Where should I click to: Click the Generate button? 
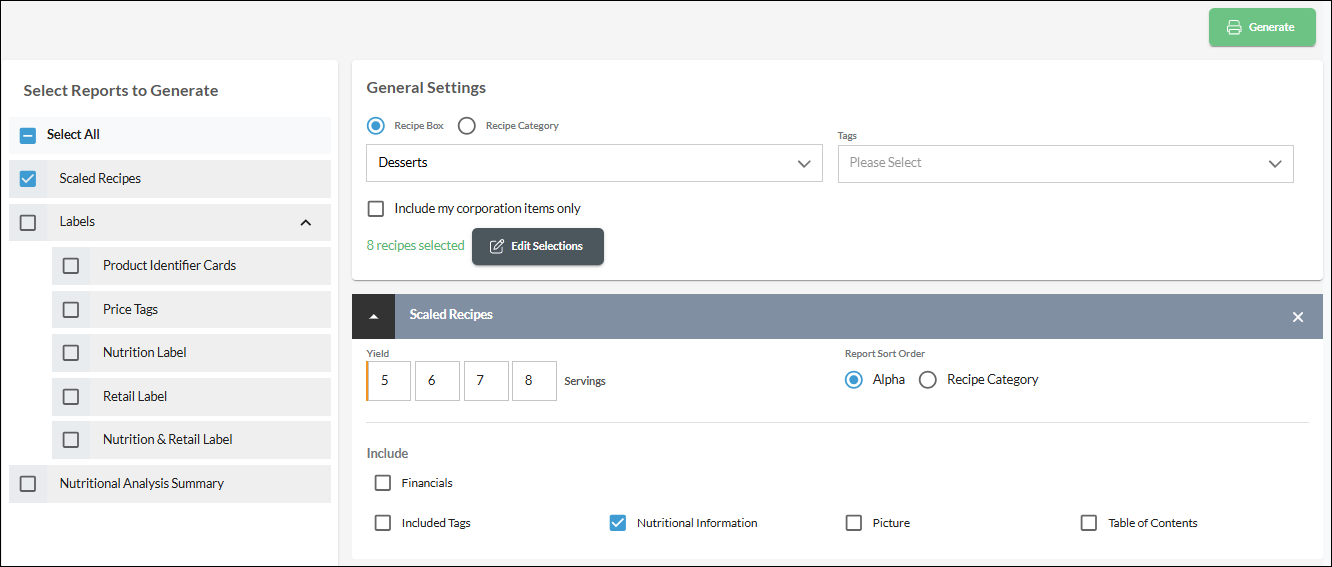click(x=1262, y=27)
